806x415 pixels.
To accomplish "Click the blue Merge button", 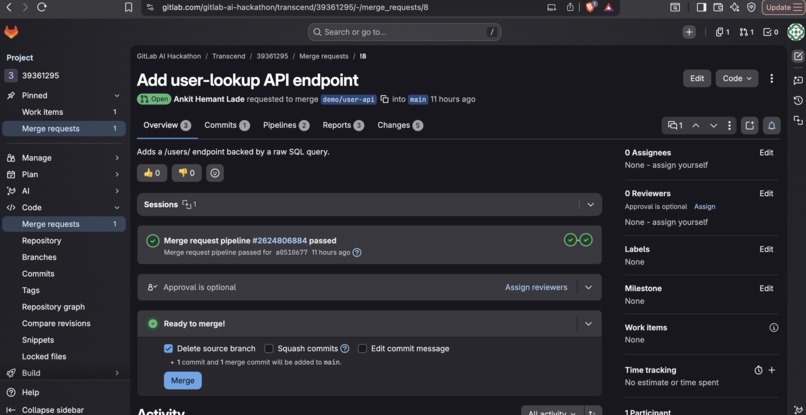I will point(182,381).
